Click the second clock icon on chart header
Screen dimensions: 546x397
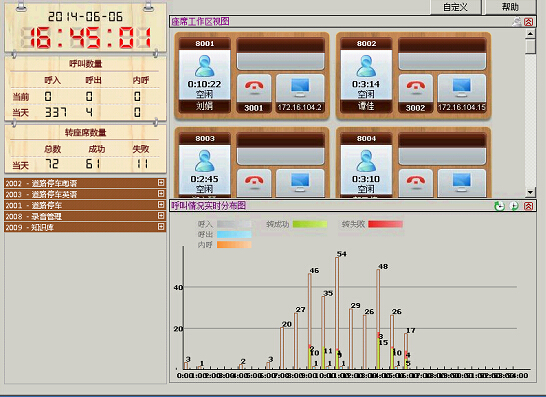pyautogui.click(x=514, y=206)
